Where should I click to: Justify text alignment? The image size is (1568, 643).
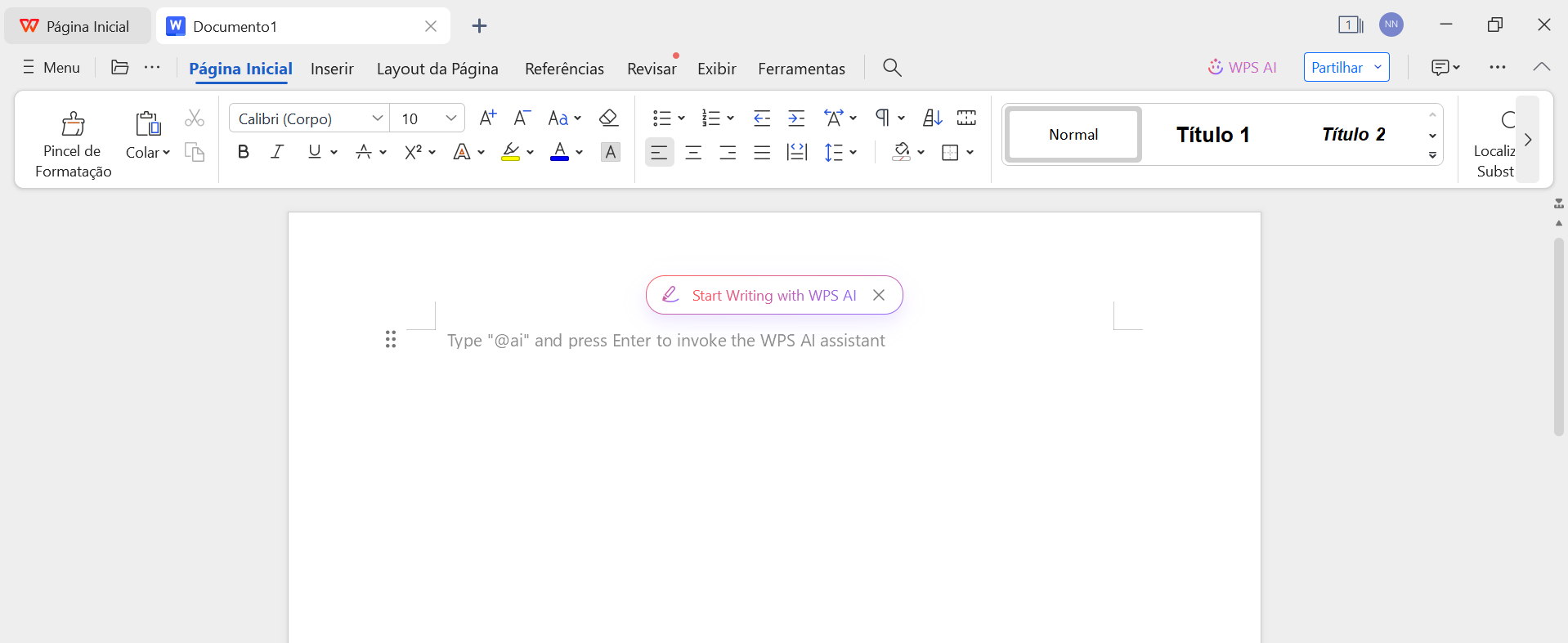click(x=762, y=152)
